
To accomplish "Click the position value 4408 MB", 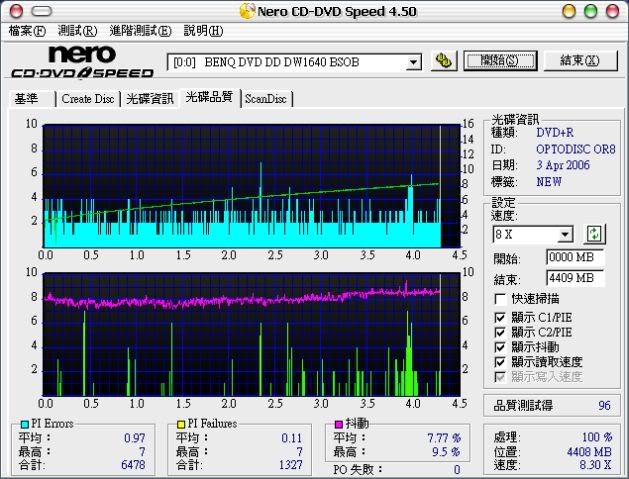I will (589, 452).
